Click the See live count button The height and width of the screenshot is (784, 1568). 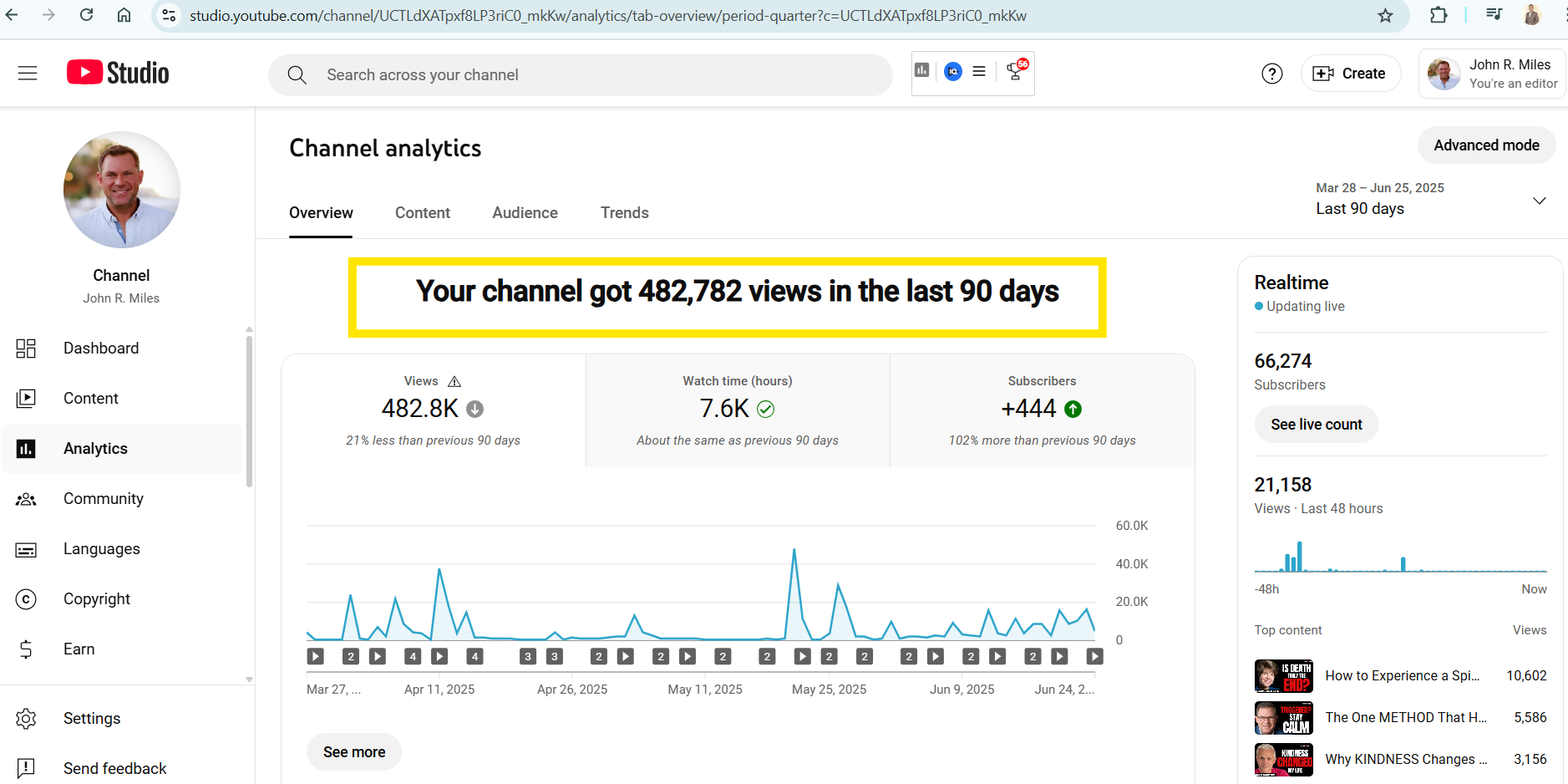click(1316, 425)
